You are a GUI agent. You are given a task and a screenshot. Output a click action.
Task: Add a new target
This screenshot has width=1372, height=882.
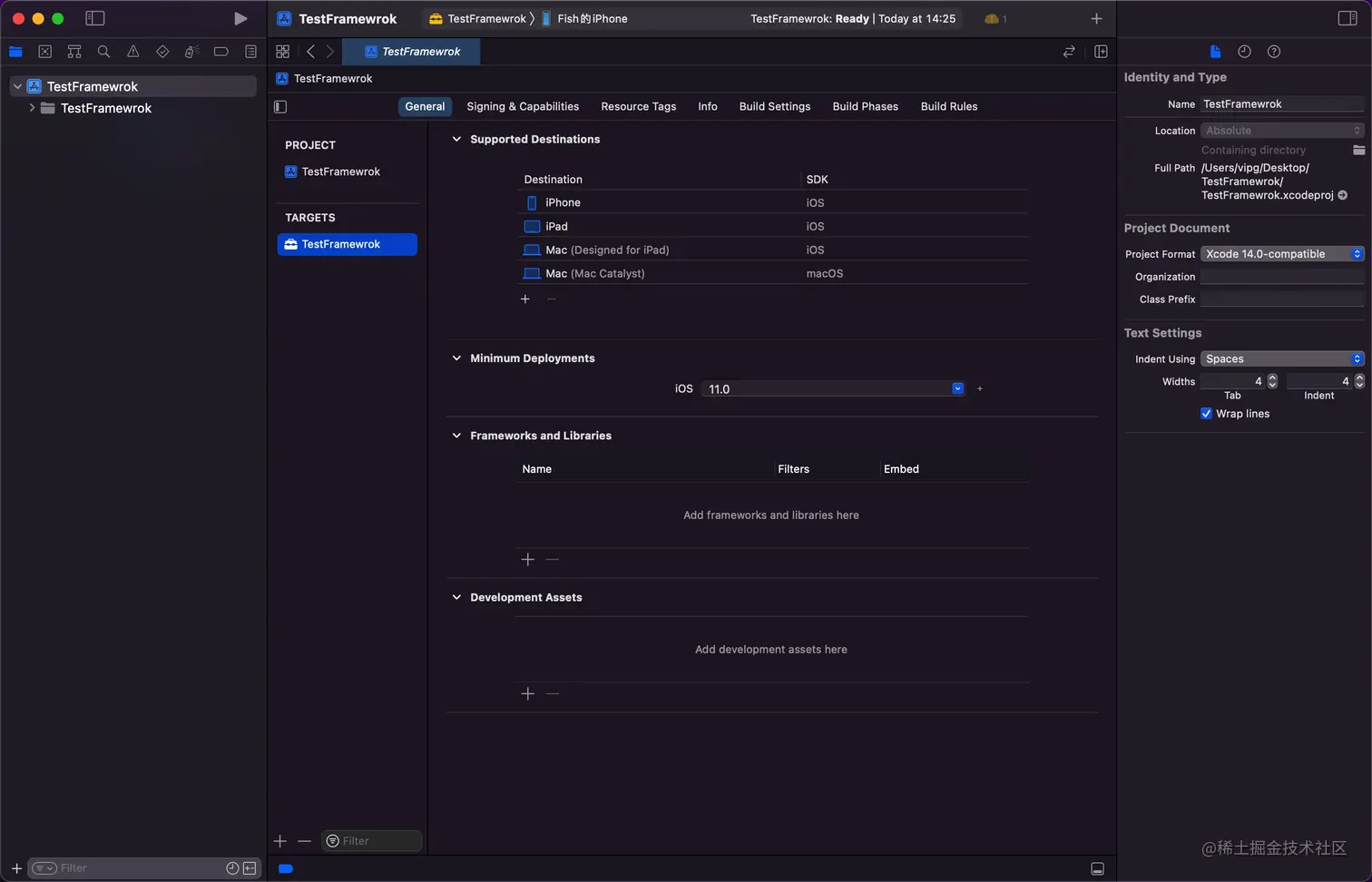(x=280, y=841)
